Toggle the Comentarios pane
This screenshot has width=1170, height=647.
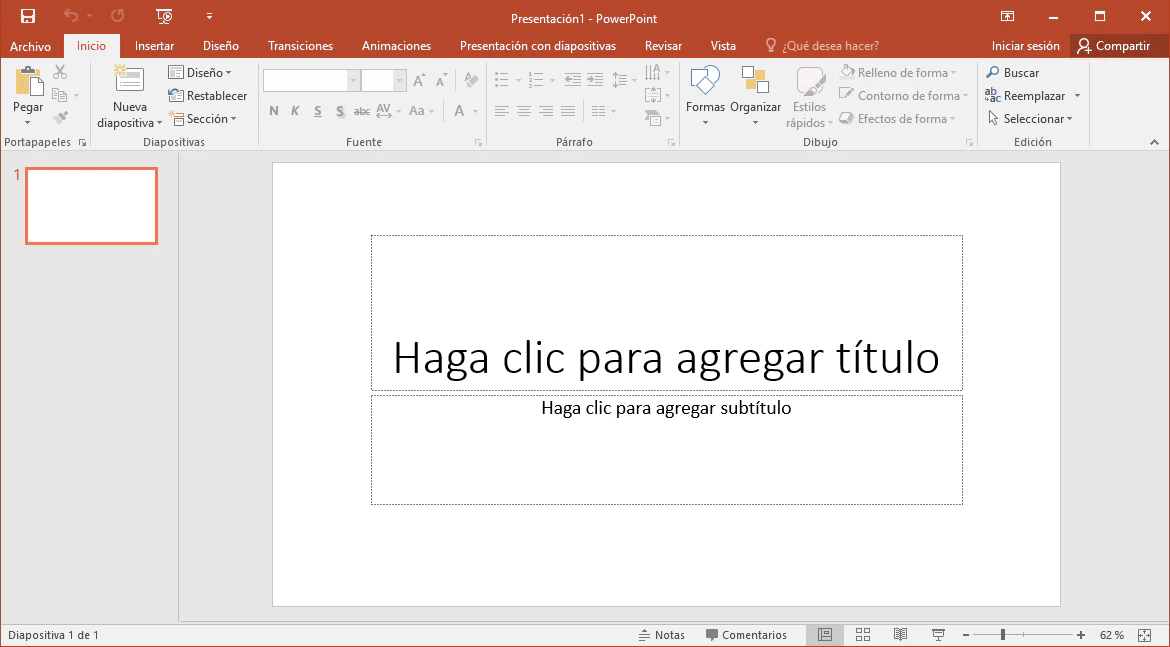pyautogui.click(x=746, y=635)
